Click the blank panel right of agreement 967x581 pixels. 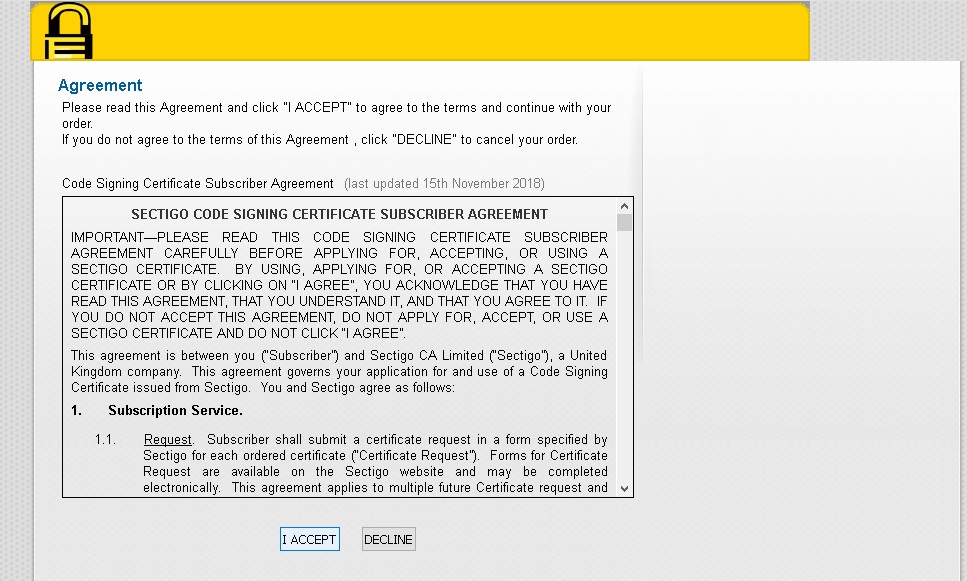(x=800, y=300)
